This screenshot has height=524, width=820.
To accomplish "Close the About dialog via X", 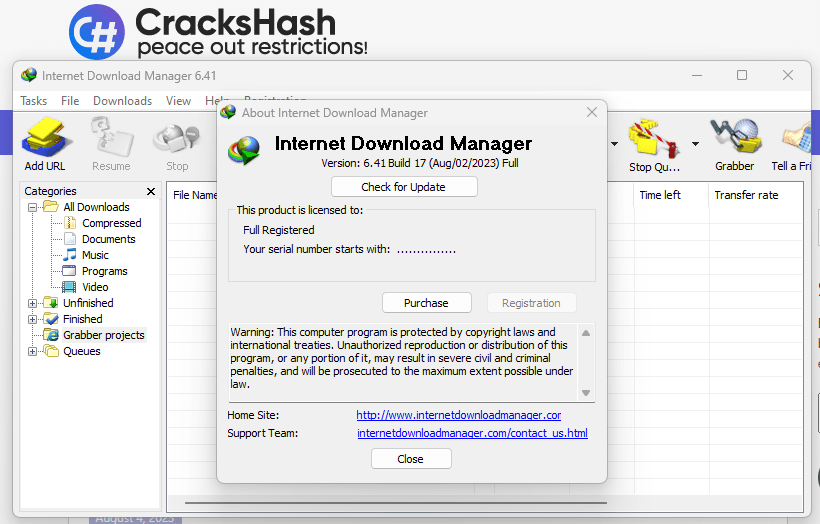I will click(592, 112).
